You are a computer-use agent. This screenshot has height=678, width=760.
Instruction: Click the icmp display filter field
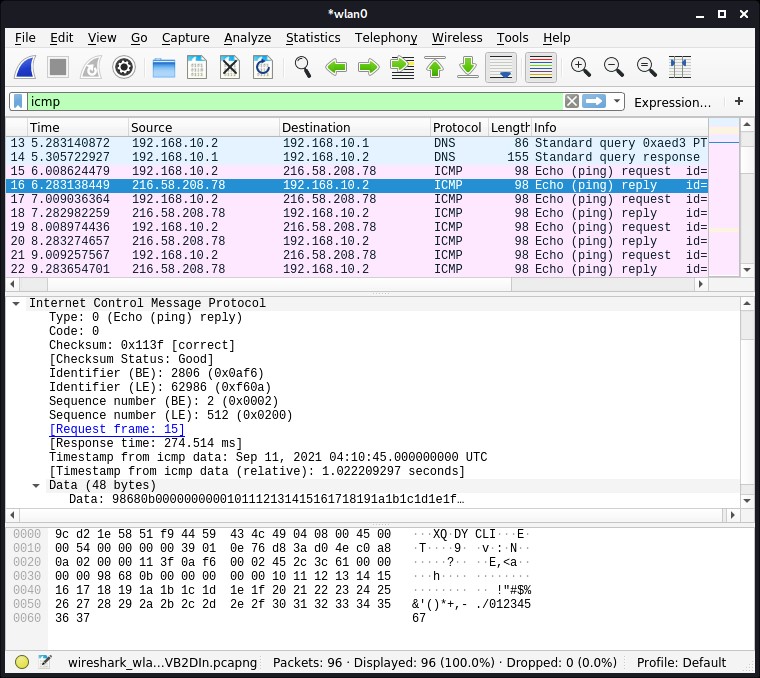(295, 101)
